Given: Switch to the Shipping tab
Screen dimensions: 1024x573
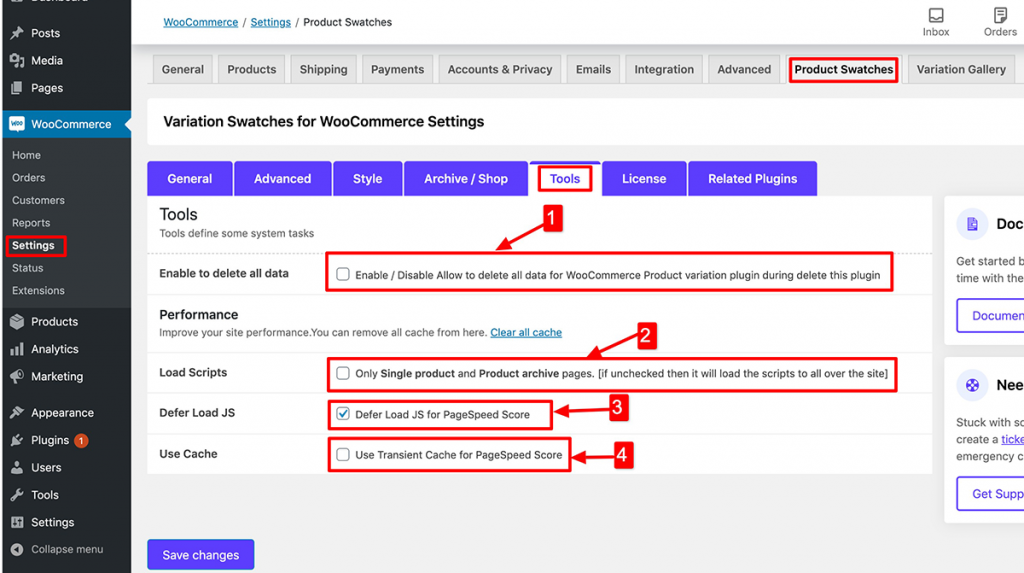Looking at the screenshot, I should point(323,69).
